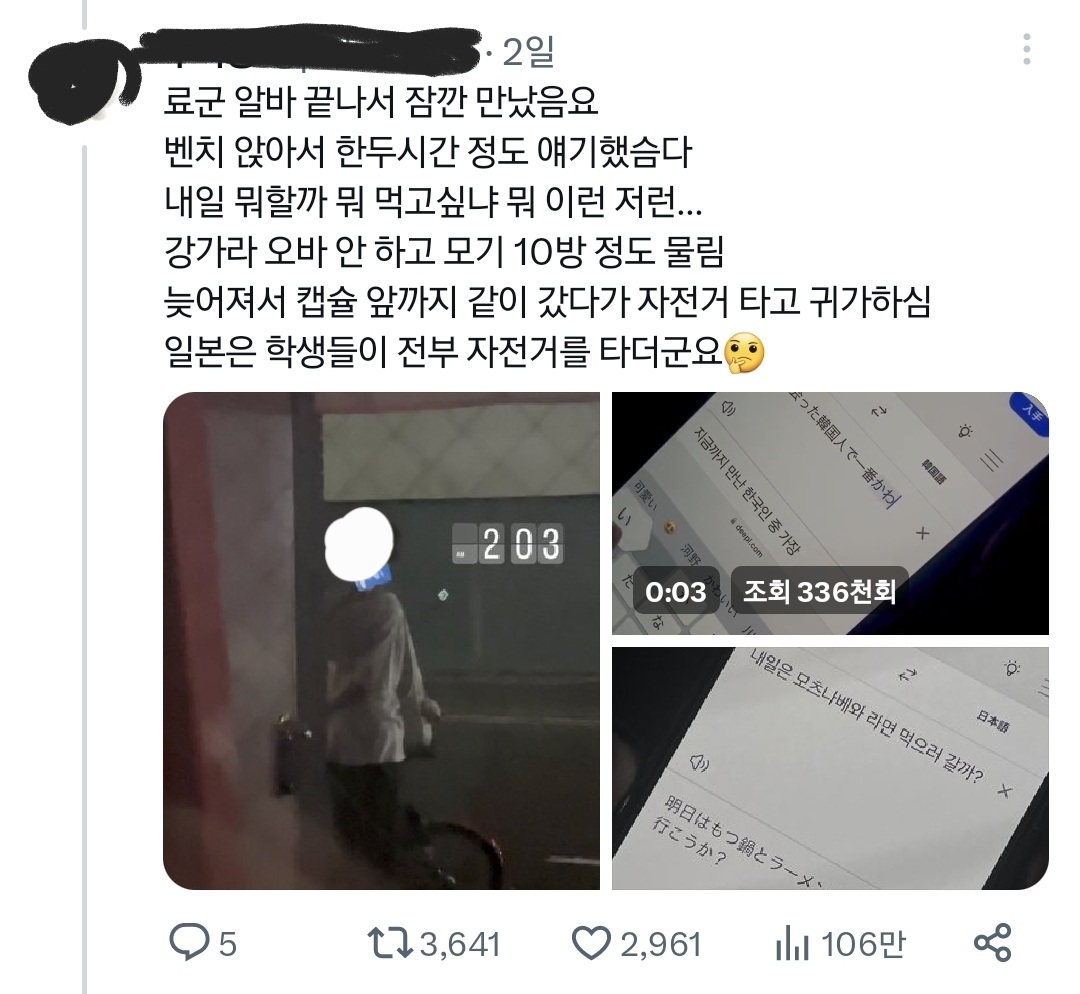Like the tweet with heart icon
The image size is (1080, 994).
click(x=592, y=943)
